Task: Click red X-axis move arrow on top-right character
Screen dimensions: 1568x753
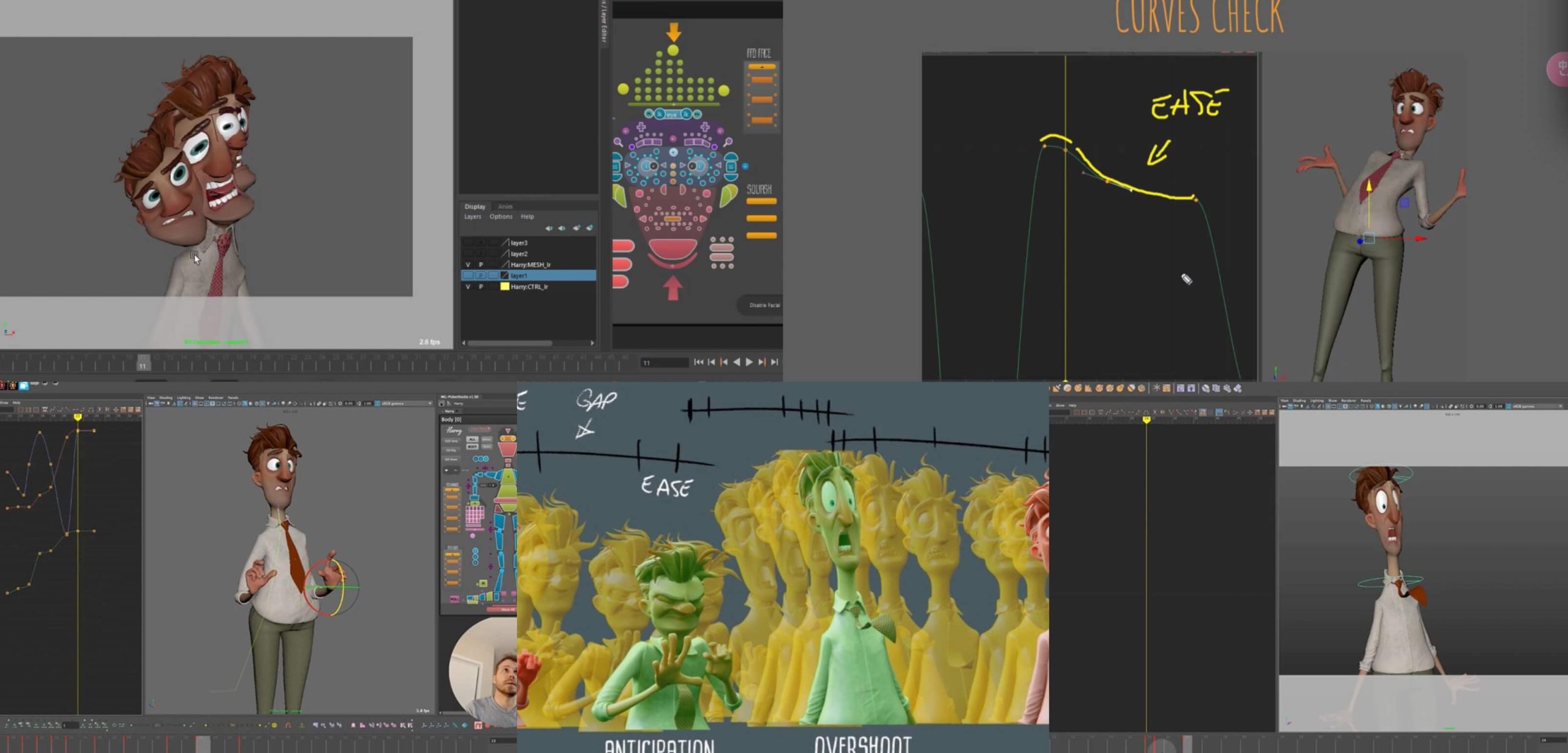Action: (x=1420, y=239)
